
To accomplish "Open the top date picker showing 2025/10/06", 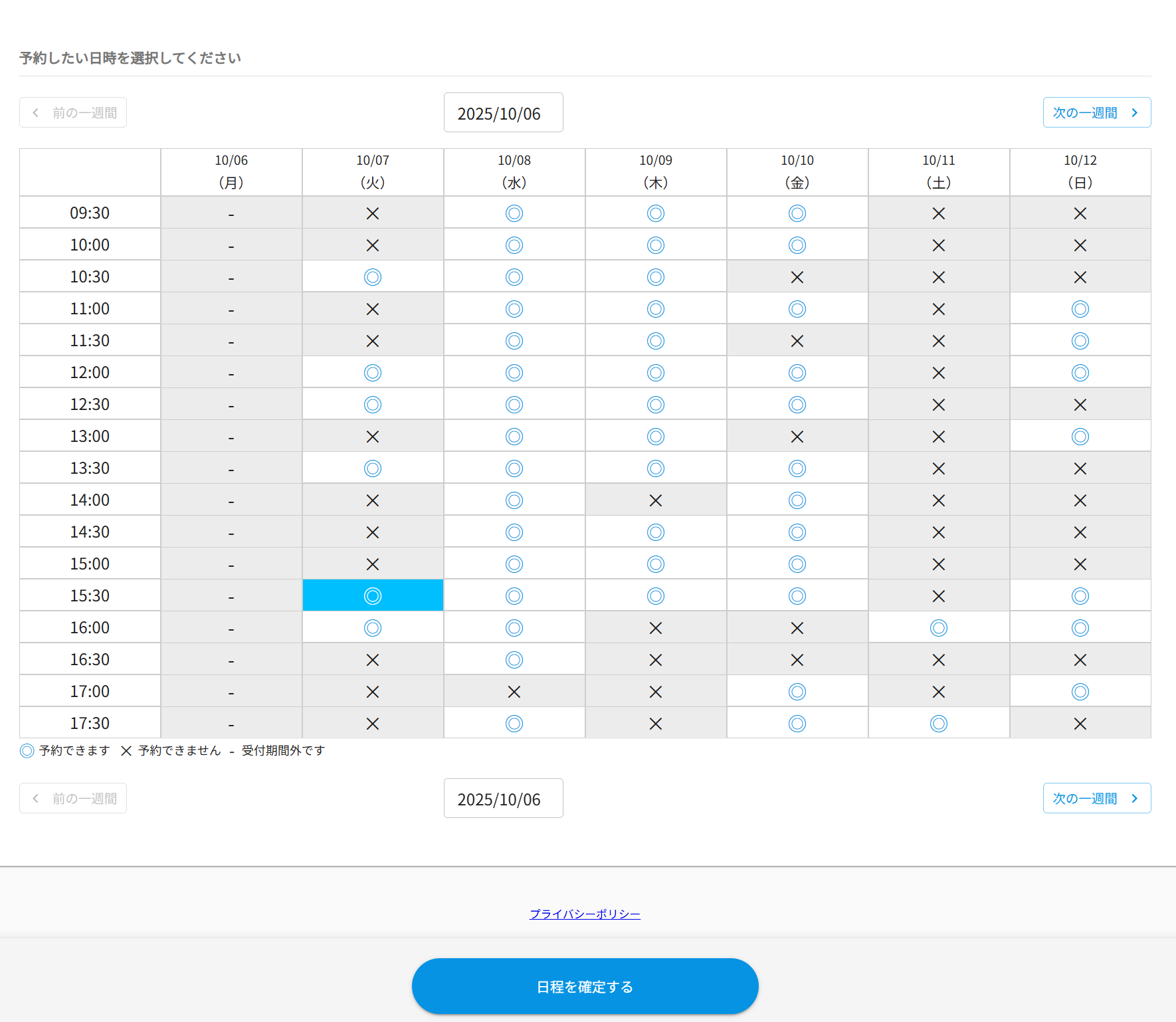I will [x=503, y=113].
